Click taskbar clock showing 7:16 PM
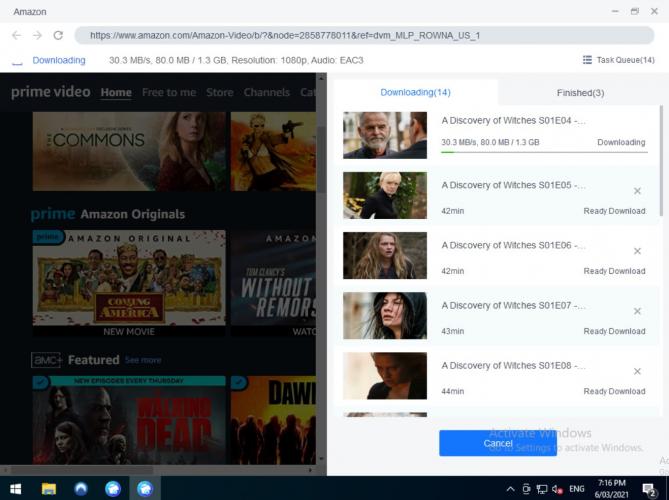Image resolution: width=669 pixels, height=500 pixels. (611, 489)
